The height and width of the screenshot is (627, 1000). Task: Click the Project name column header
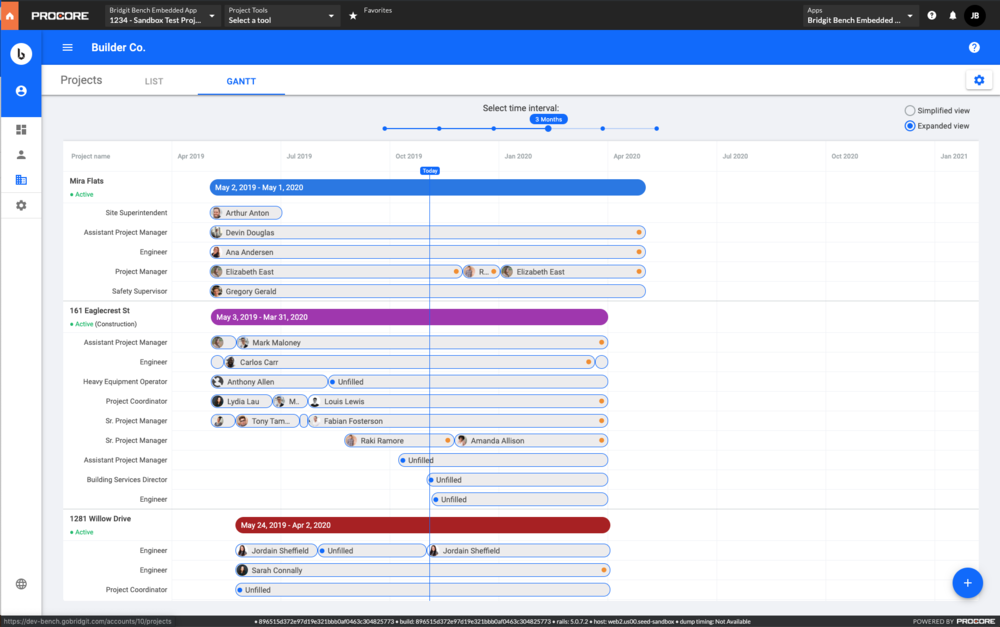click(91, 156)
